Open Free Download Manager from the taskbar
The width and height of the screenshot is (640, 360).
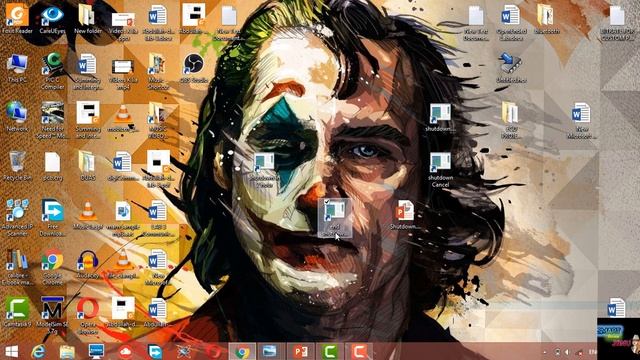pyautogui.click(x=155, y=351)
